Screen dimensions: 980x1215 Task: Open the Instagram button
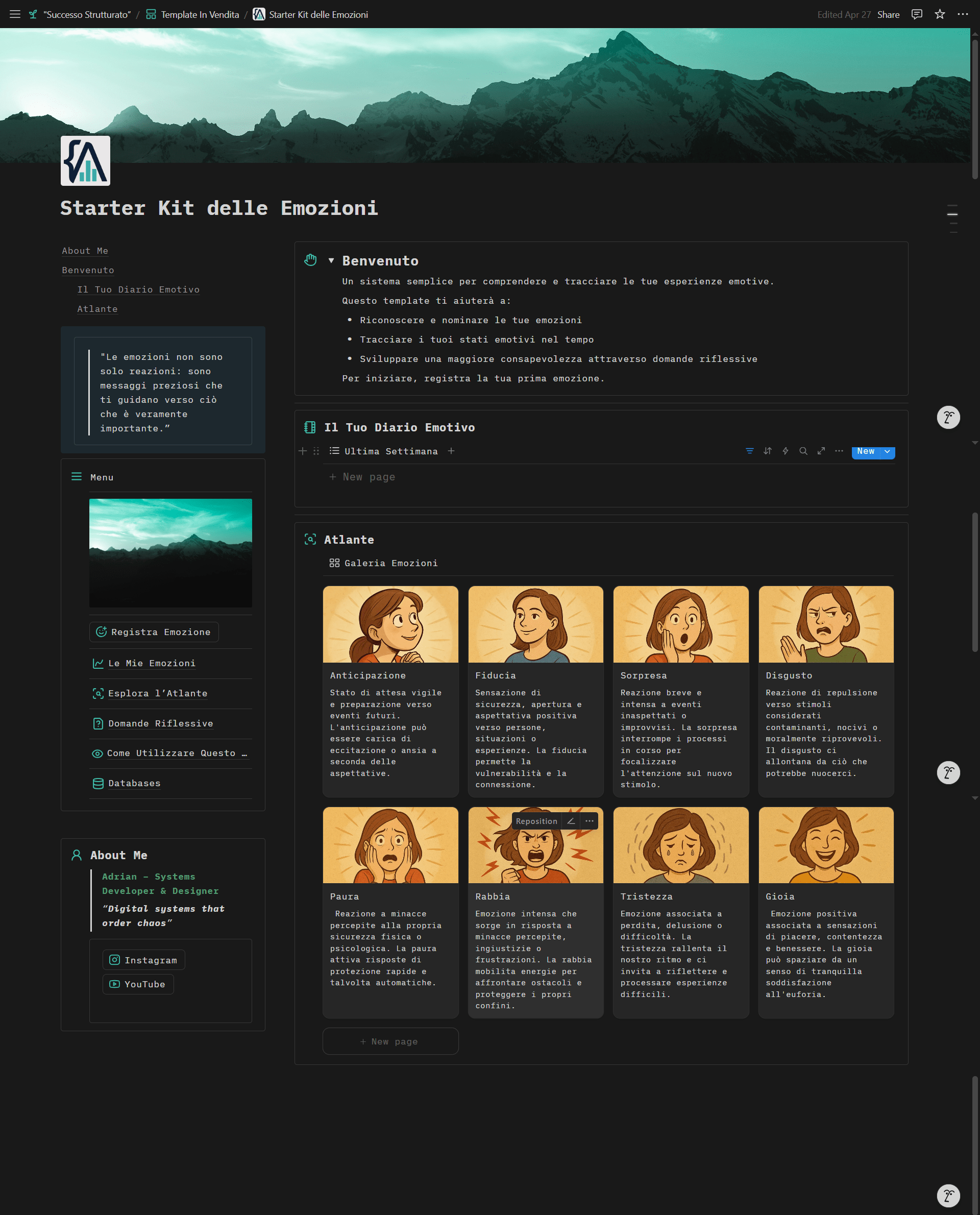coord(144,960)
